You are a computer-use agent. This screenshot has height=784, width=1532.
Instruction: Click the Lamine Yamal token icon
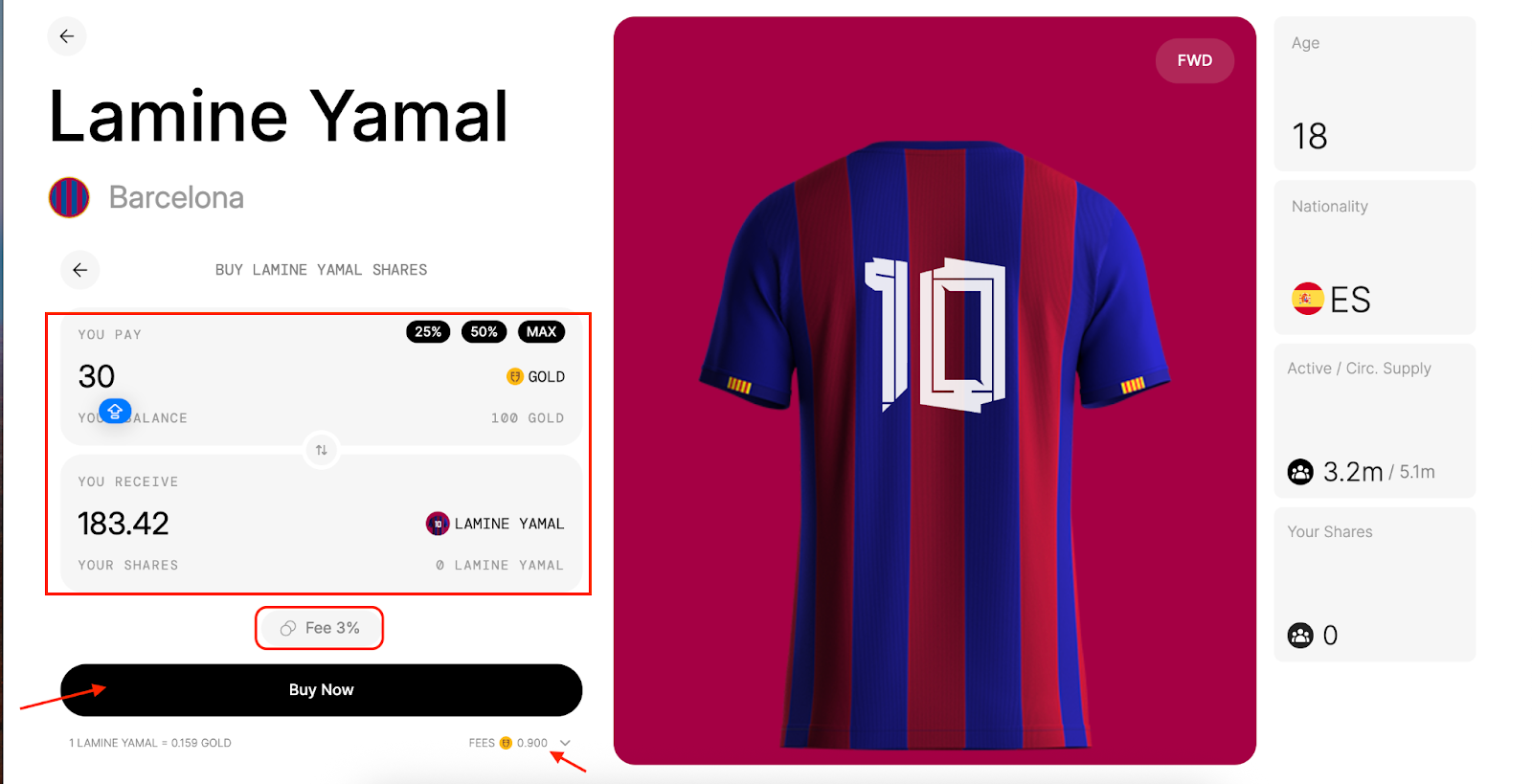[x=438, y=524]
